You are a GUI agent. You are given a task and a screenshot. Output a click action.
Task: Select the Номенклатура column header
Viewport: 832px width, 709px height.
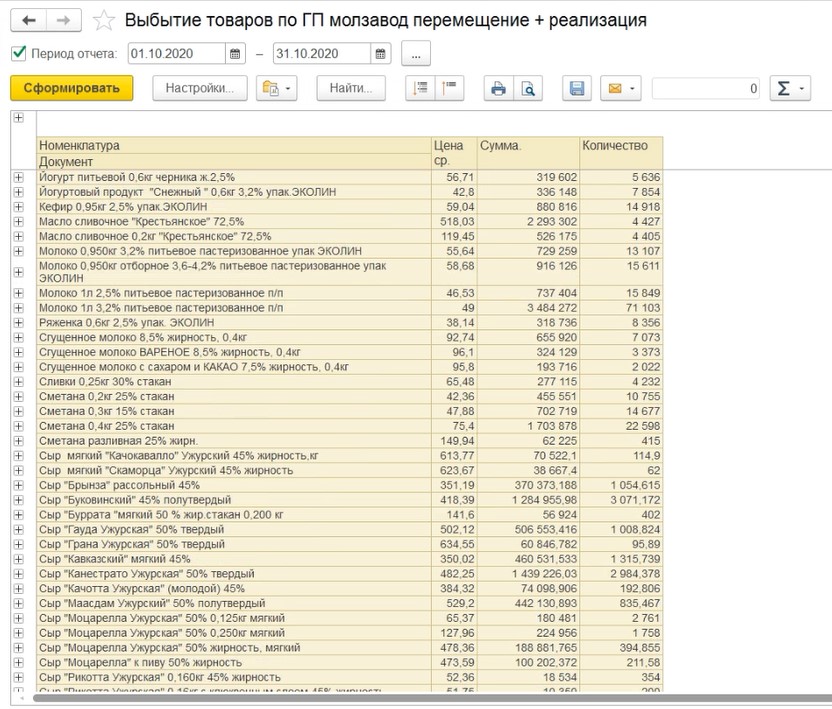click(x=234, y=145)
